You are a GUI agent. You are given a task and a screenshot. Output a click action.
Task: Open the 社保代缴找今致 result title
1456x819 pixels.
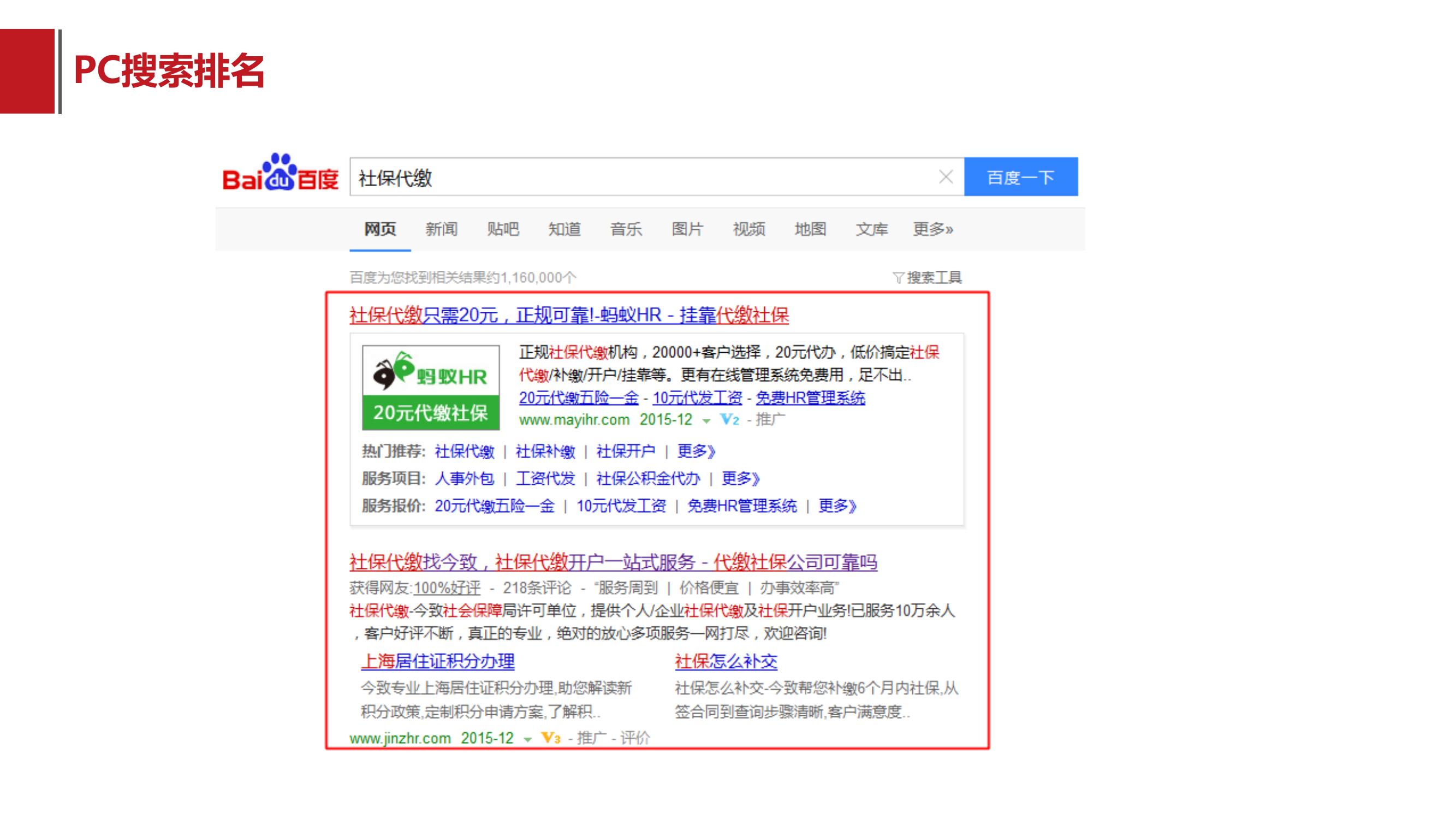613,562
